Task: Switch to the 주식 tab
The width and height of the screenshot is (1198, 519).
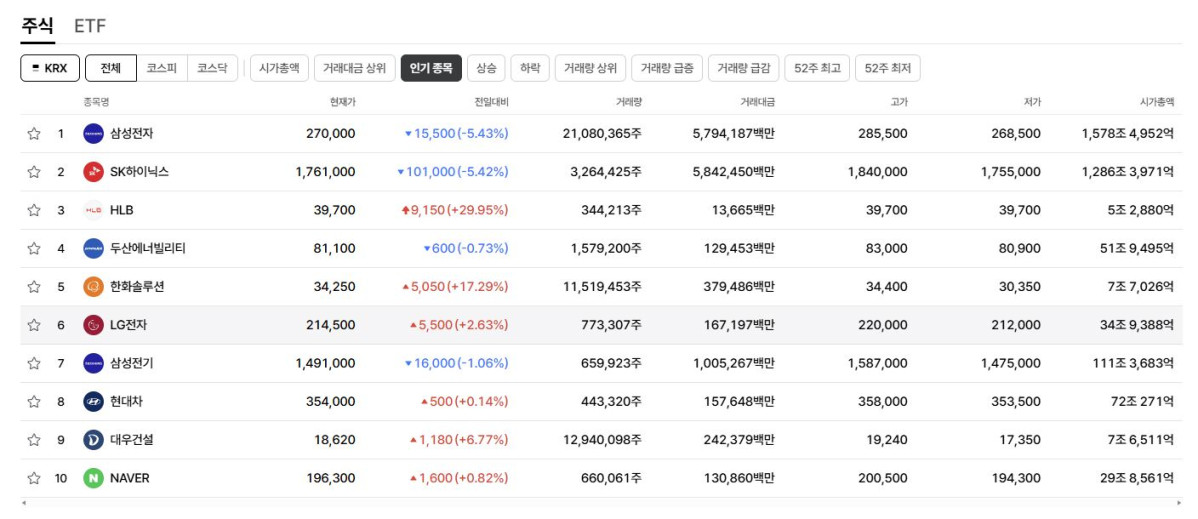Action: pos(37,26)
